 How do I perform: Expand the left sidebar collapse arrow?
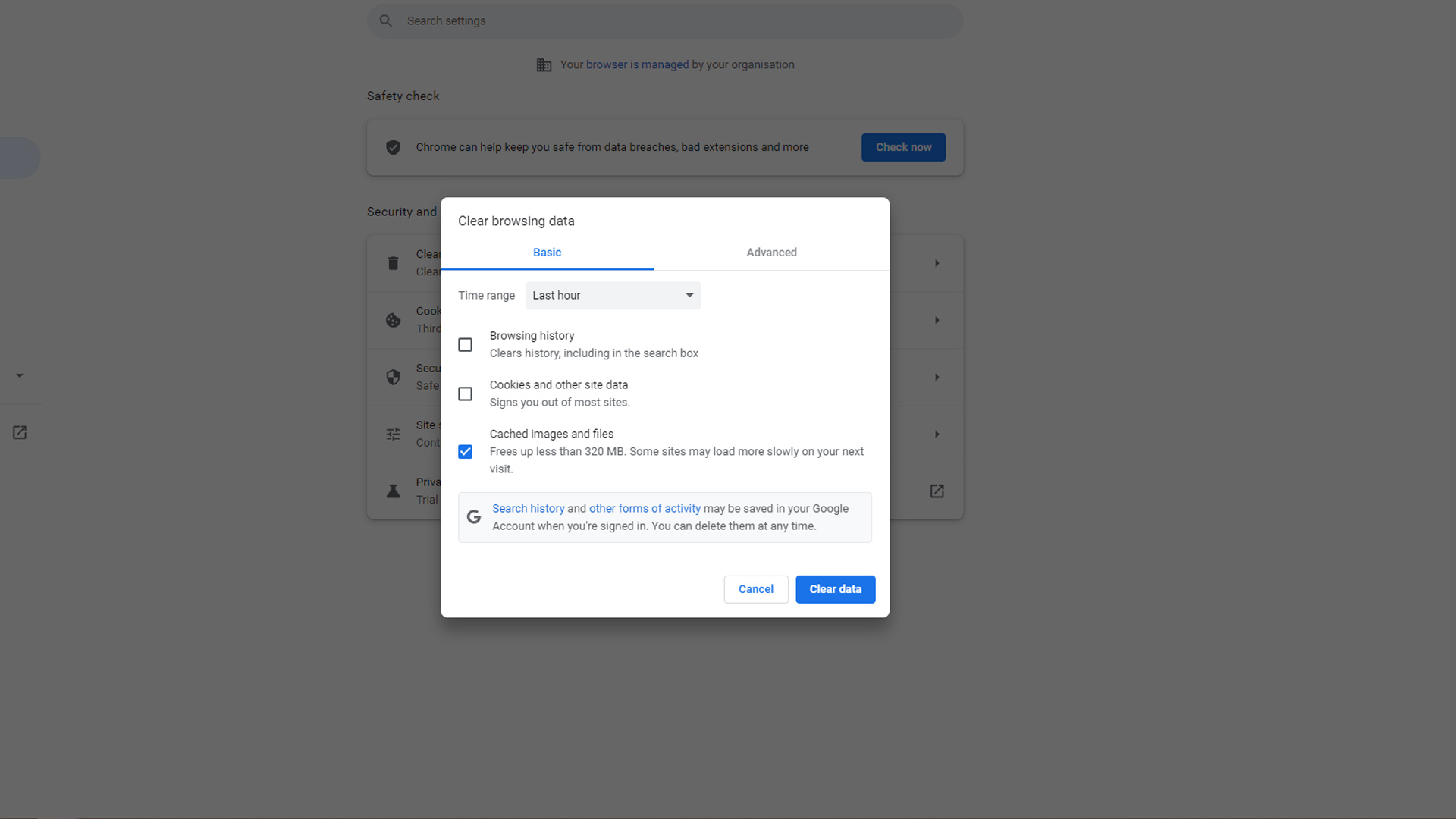coord(20,375)
